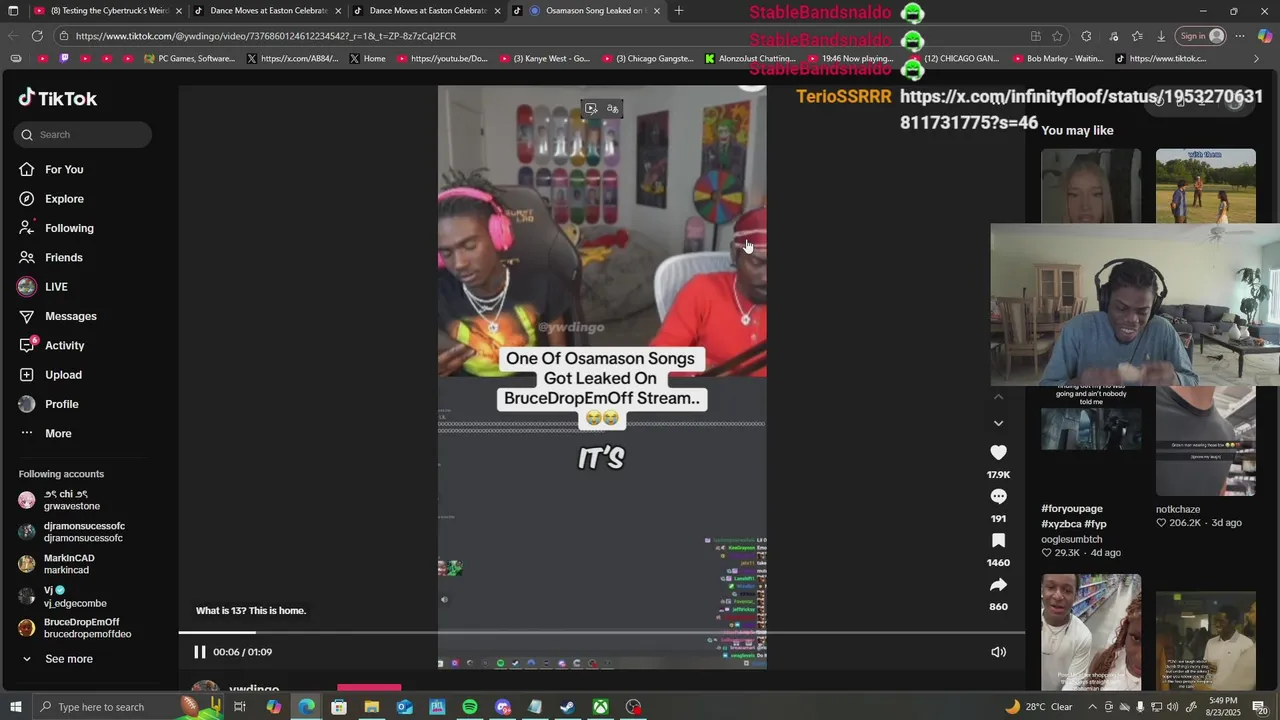Open Spotify from taskbar

point(470,707)
